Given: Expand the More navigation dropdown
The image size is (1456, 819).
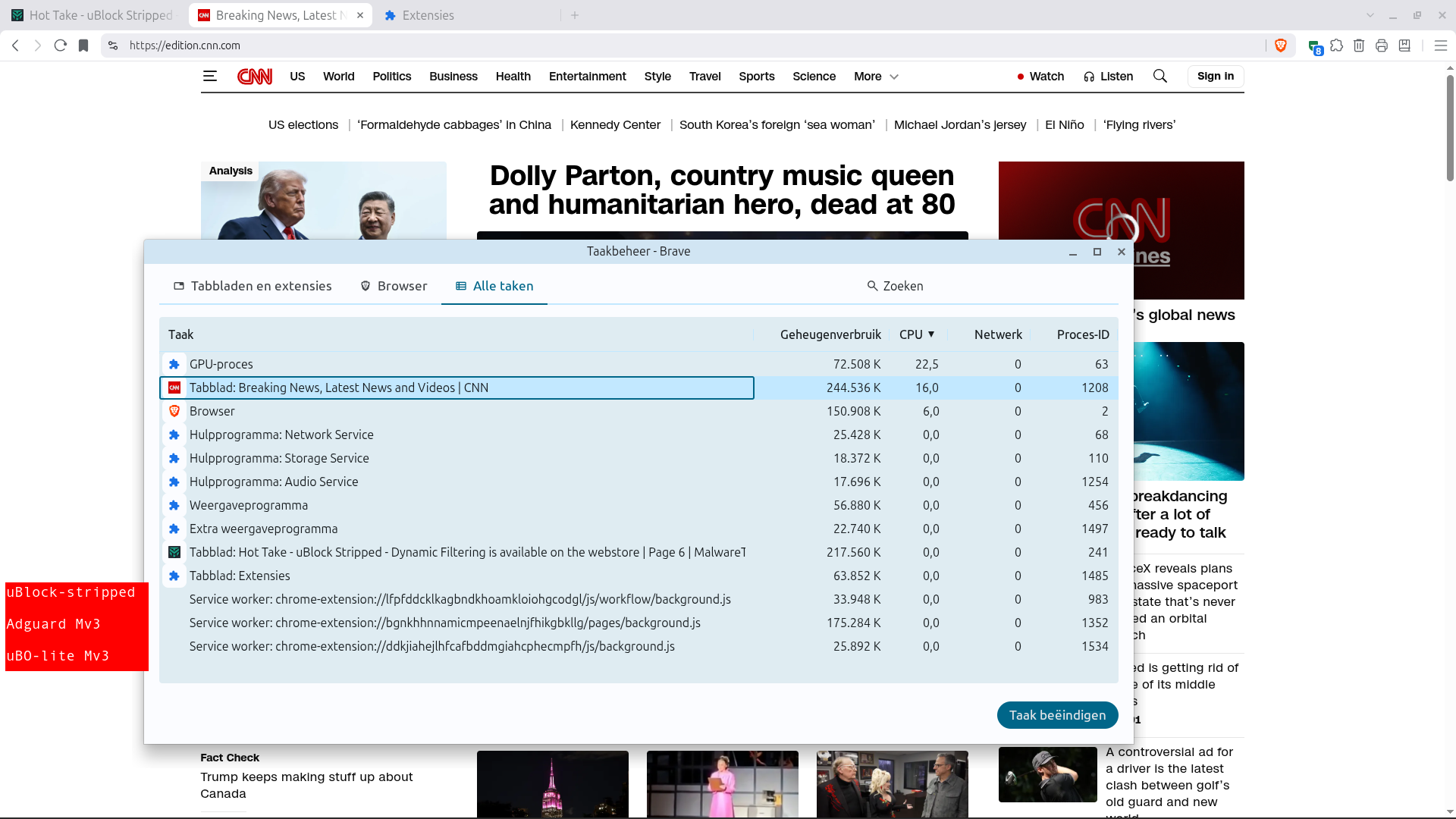Looking at the screenshot, I should pos(876,77).
